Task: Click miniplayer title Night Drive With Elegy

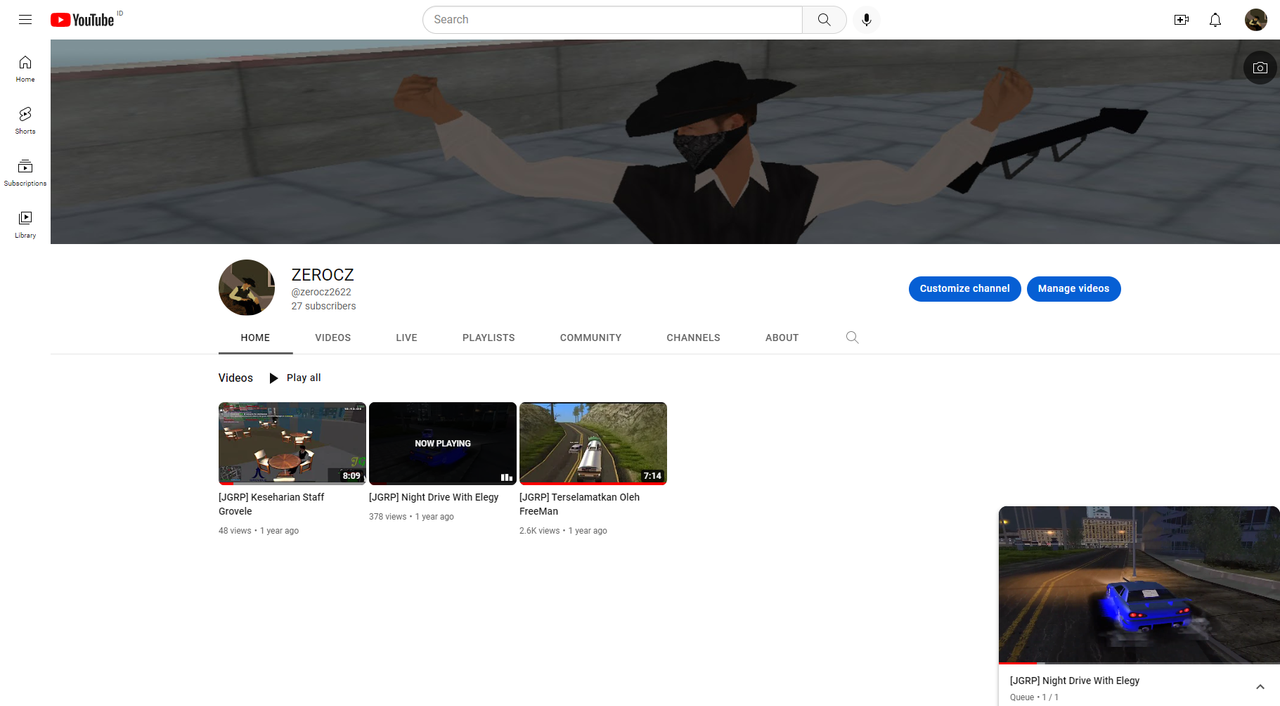Action: click(1075, 681)
